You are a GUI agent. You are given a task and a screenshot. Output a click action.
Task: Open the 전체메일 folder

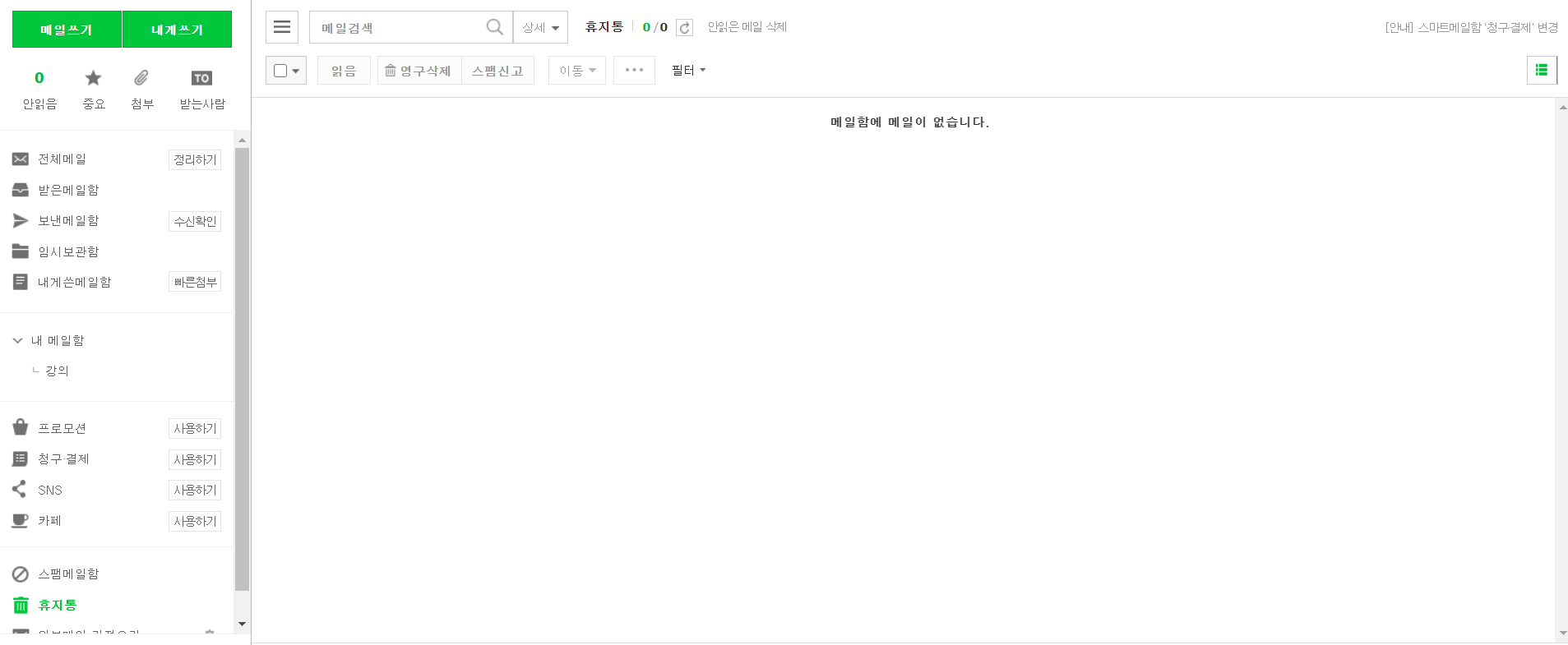[x=62, y=159]
